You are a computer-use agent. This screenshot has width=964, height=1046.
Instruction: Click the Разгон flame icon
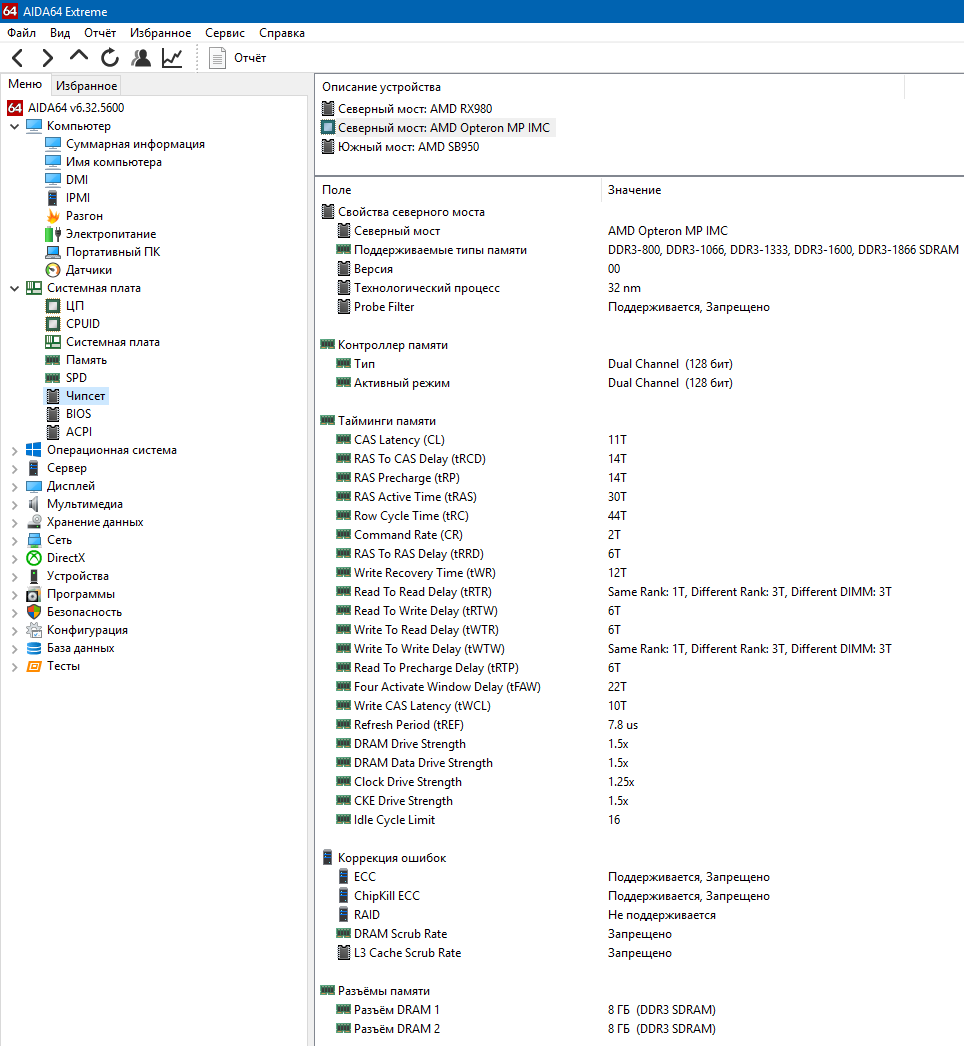(x=53, y=215)
